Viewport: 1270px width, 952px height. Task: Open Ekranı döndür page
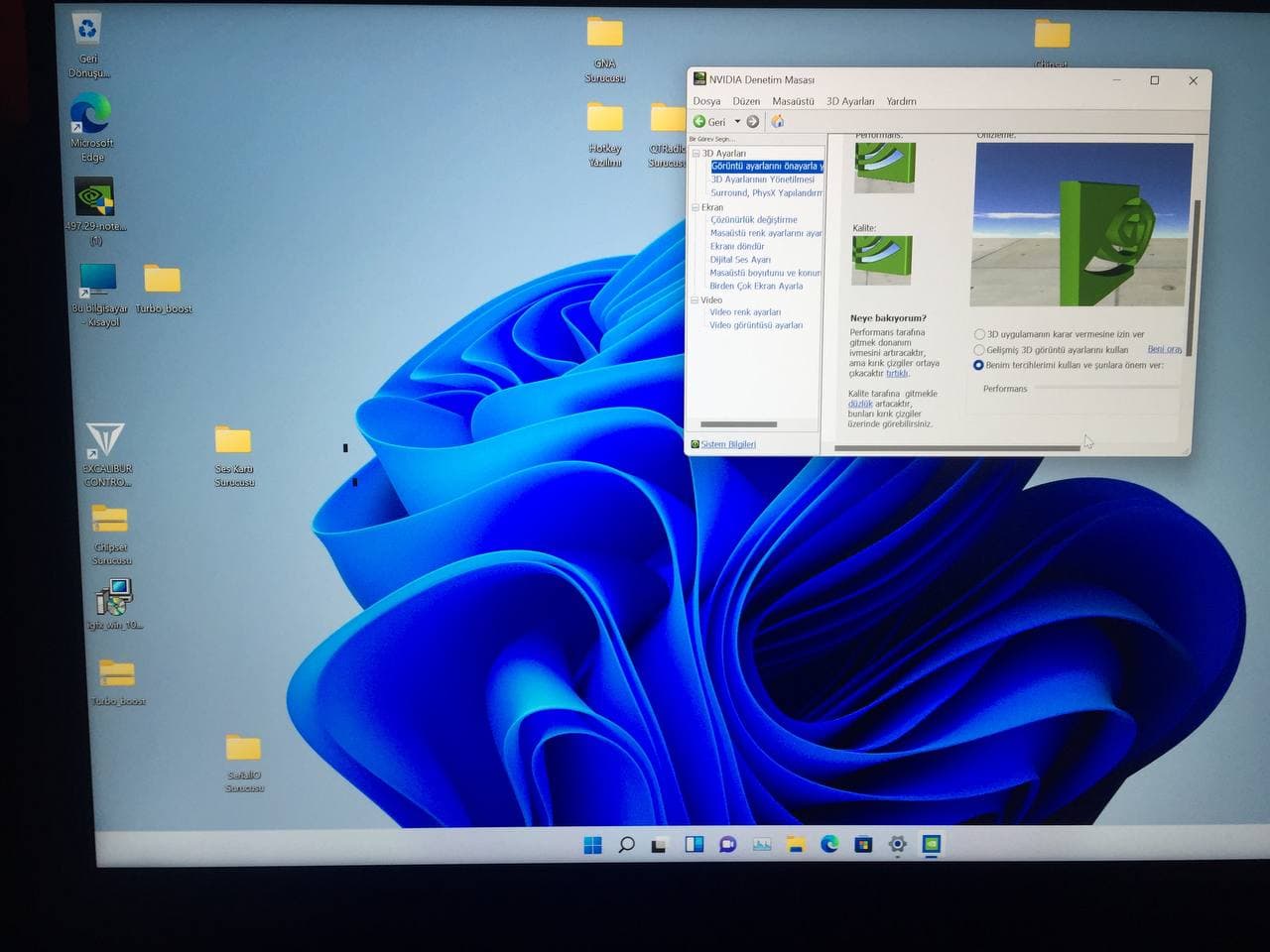[x=737, y=246]
